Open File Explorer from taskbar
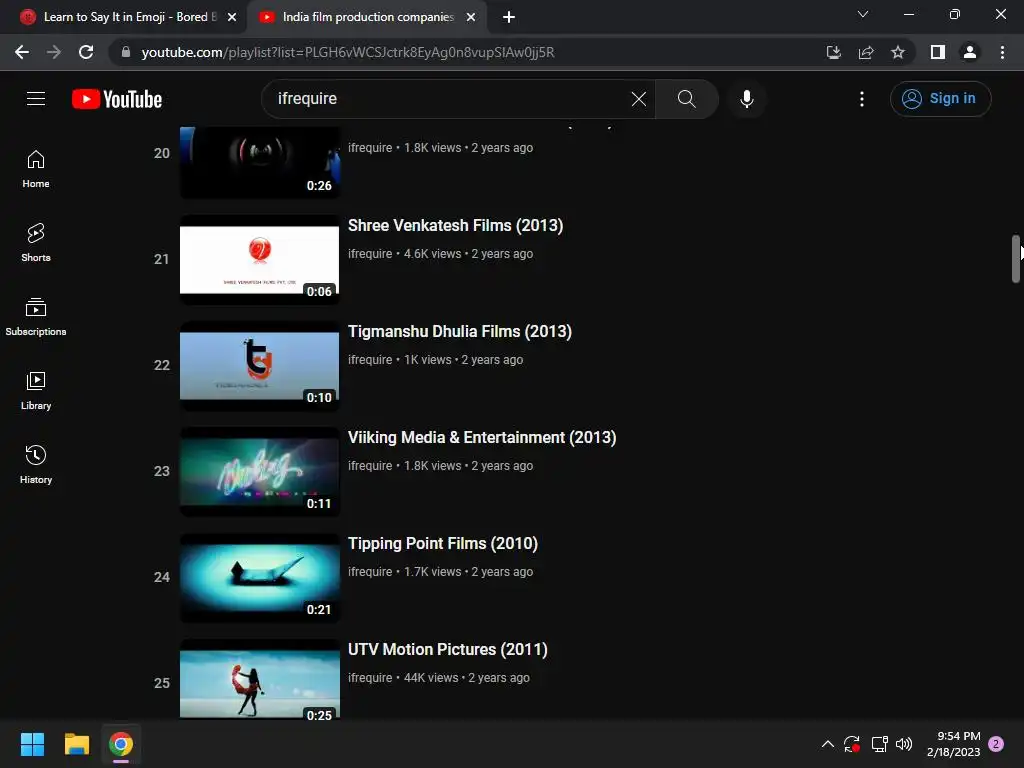Viewport: 1024px width, 768px height. coord(76,744)
